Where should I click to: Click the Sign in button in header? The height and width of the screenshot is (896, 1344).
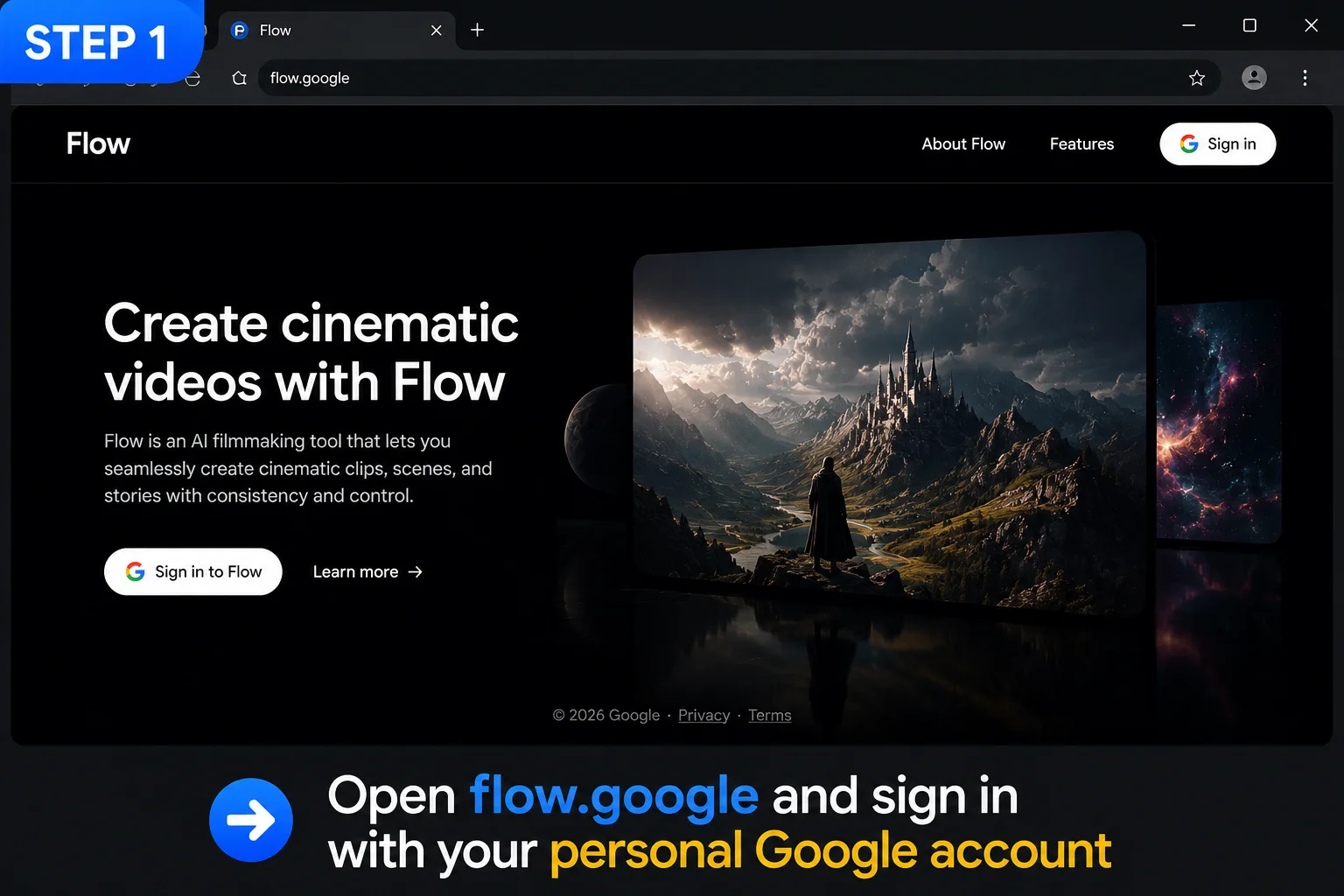[x=1217, y=143]
